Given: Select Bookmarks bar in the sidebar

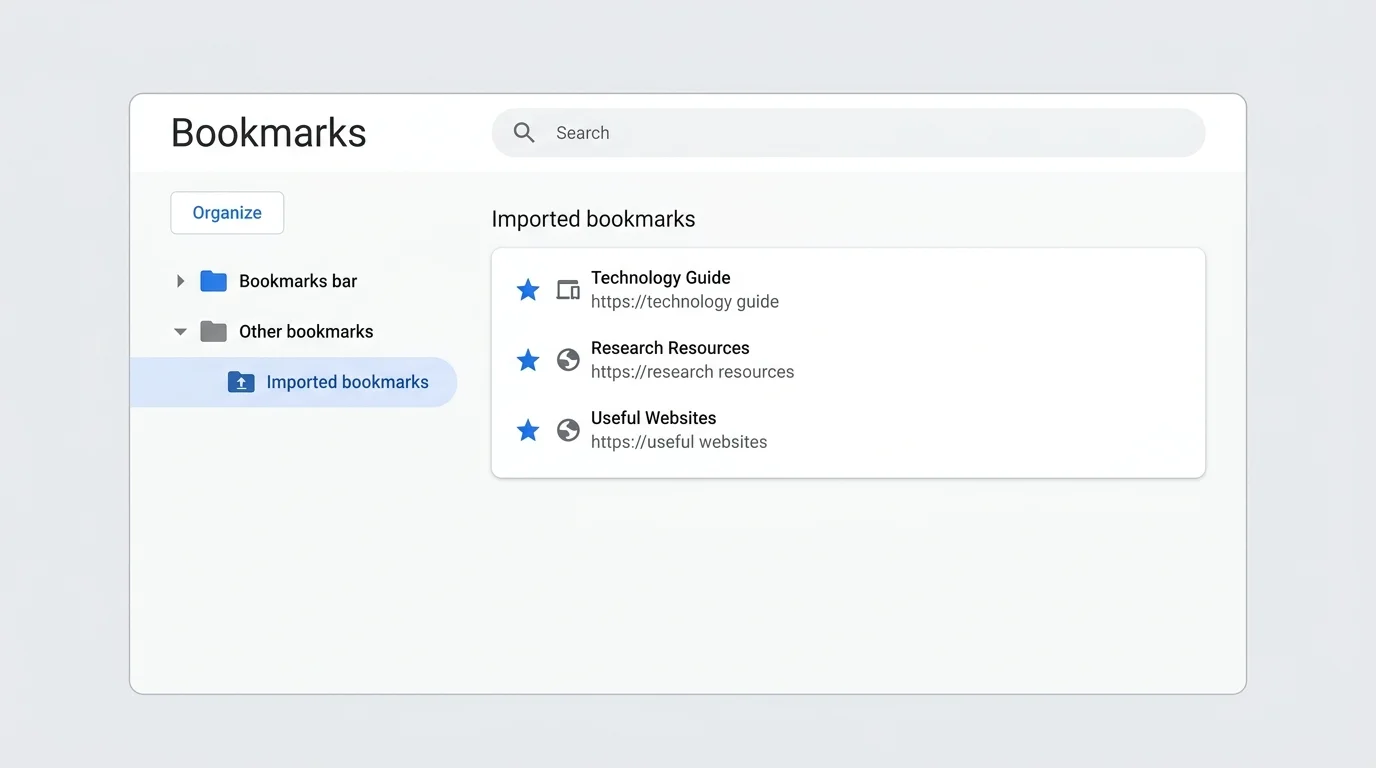Looking at the screenshot, I should coord(298,281).
